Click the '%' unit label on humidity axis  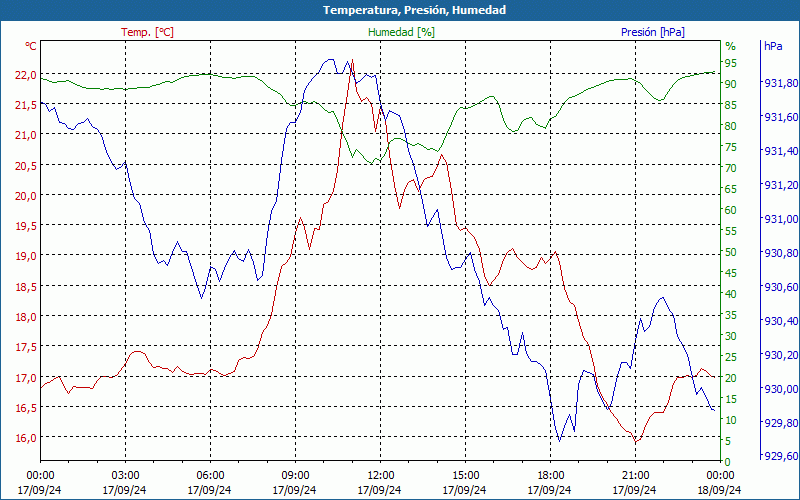tap(731, 46)
